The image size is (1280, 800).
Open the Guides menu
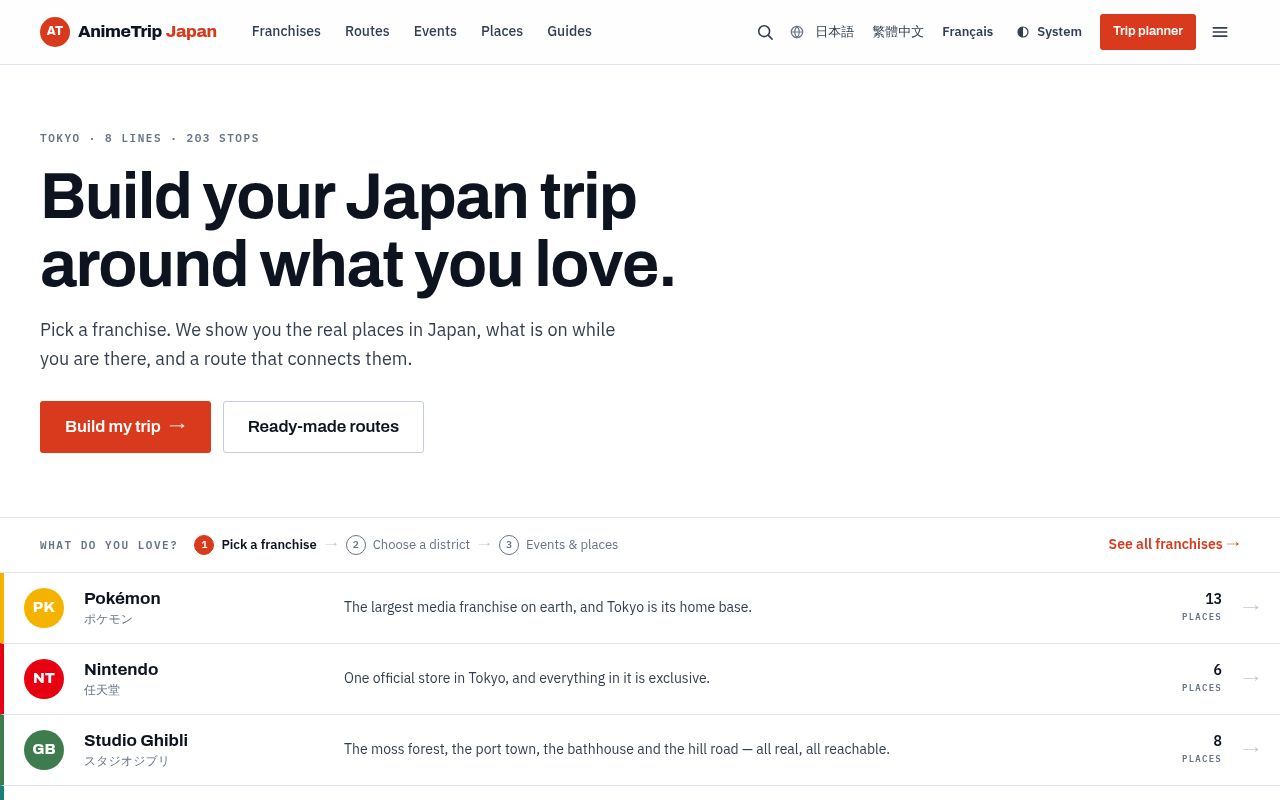569,31
